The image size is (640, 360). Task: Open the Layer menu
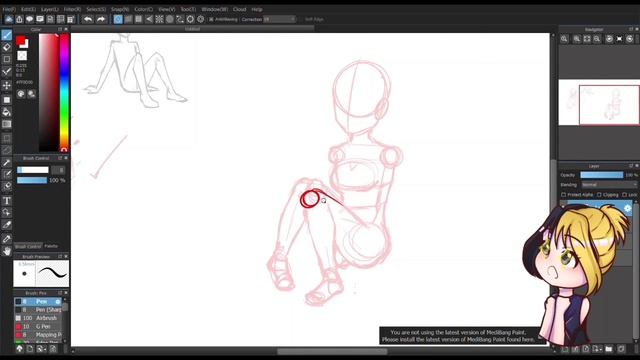coord(50,9)
